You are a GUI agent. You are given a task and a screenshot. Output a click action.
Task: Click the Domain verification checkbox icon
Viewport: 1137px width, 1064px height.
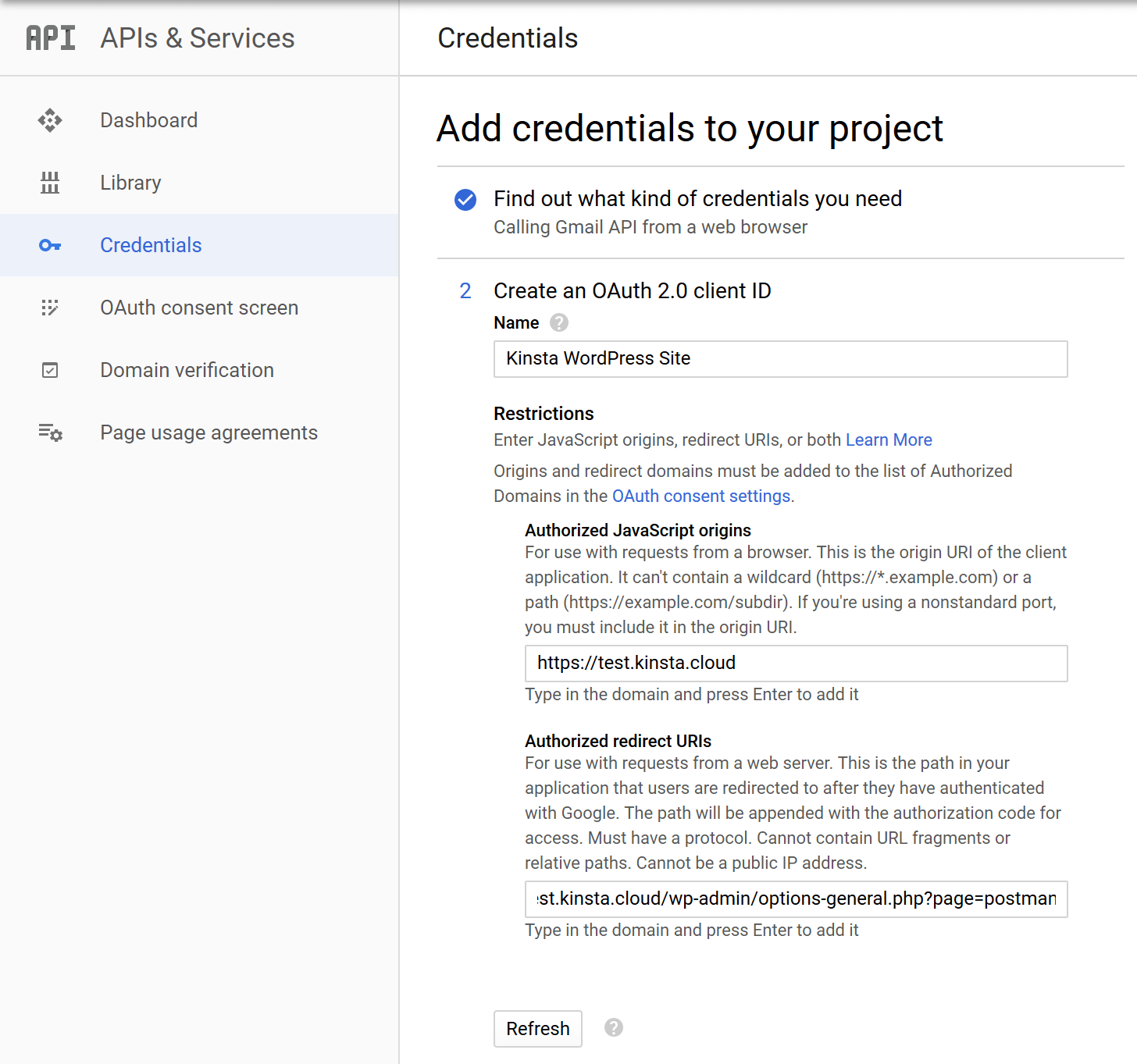(50, 370)
